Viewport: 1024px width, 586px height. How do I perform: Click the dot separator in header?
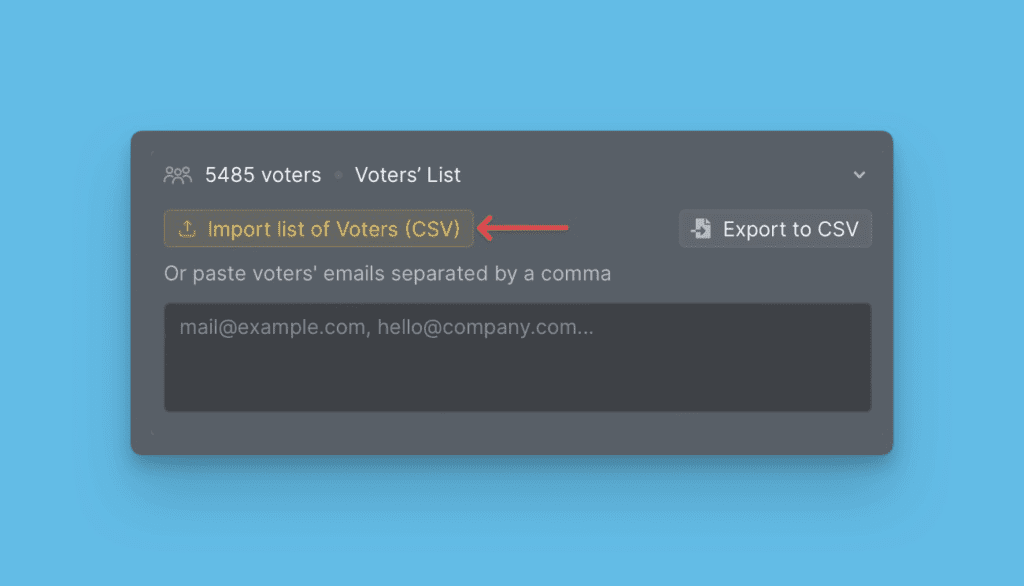point(338,175)
